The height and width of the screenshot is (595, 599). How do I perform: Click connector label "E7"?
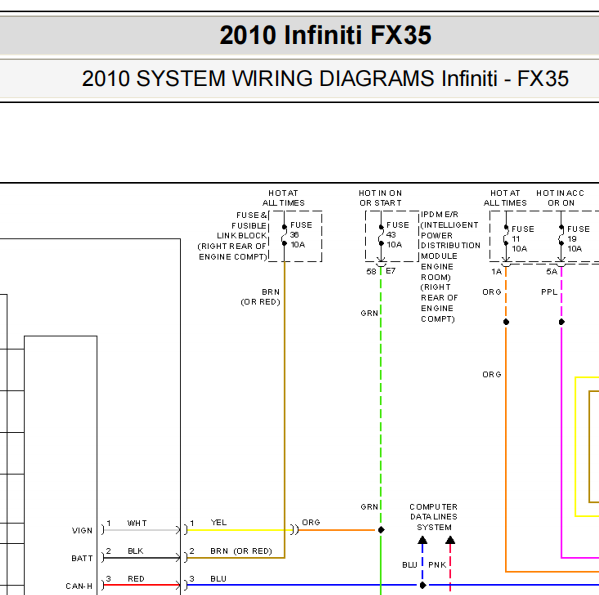[390, 271]
